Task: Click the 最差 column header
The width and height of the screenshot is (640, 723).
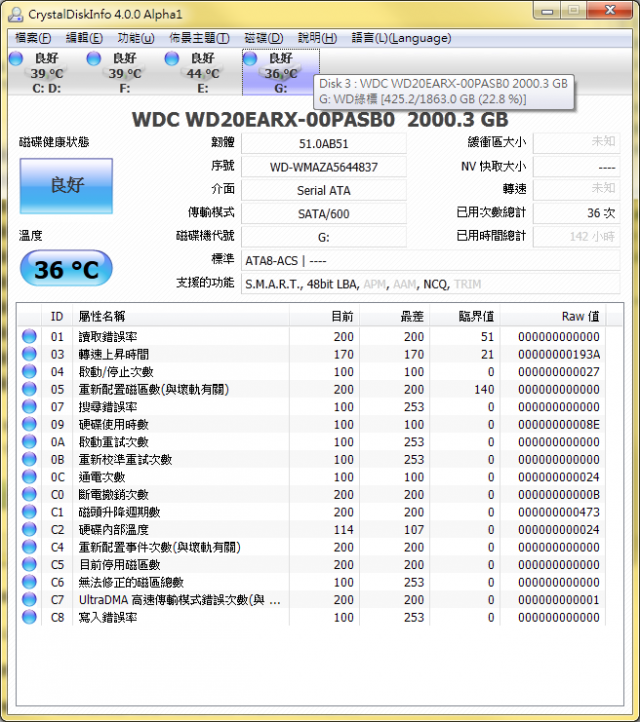Action: coord(395,316)
